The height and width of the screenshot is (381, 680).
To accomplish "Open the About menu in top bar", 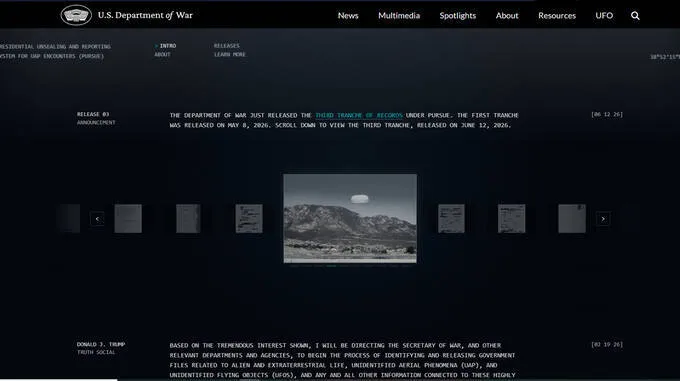I will point(507,16).
